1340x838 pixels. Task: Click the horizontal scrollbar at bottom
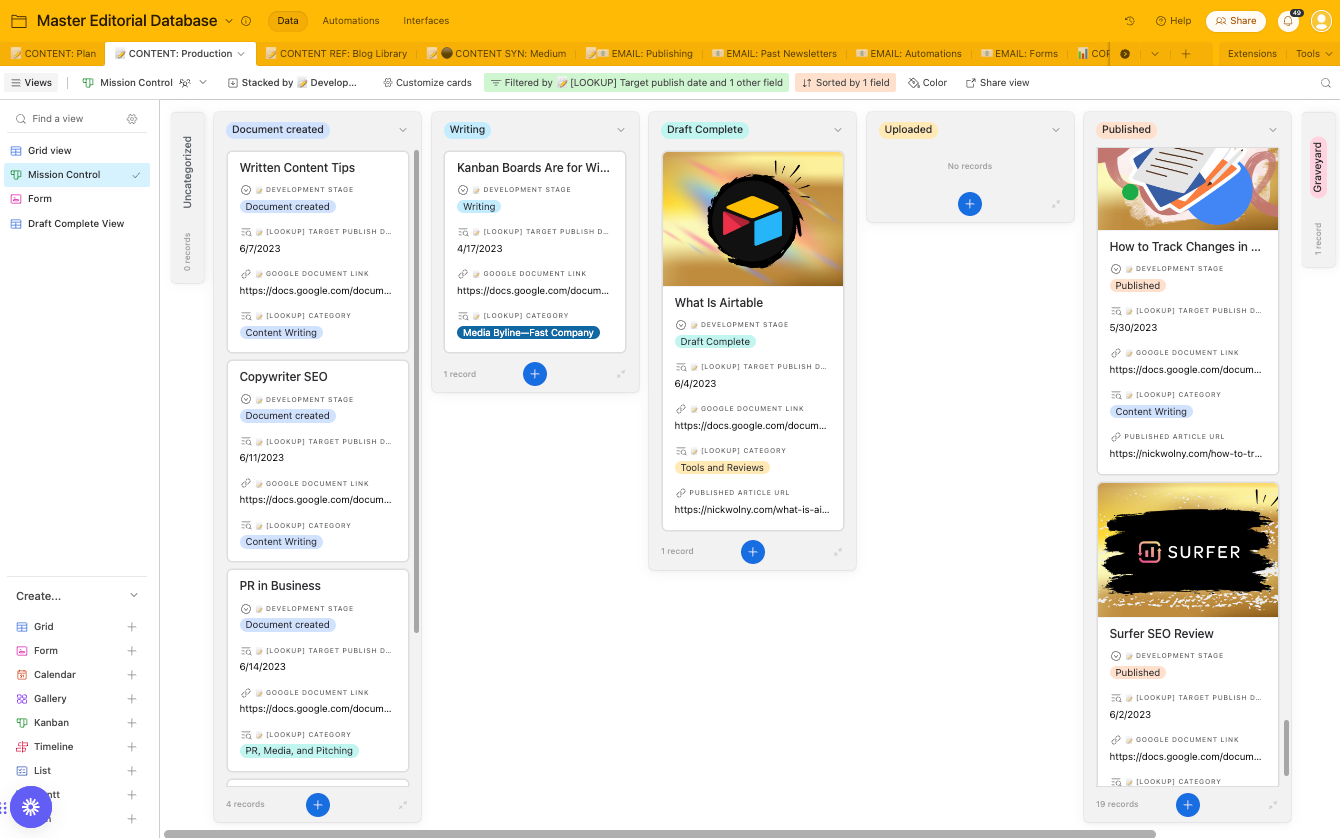point(660,833)
